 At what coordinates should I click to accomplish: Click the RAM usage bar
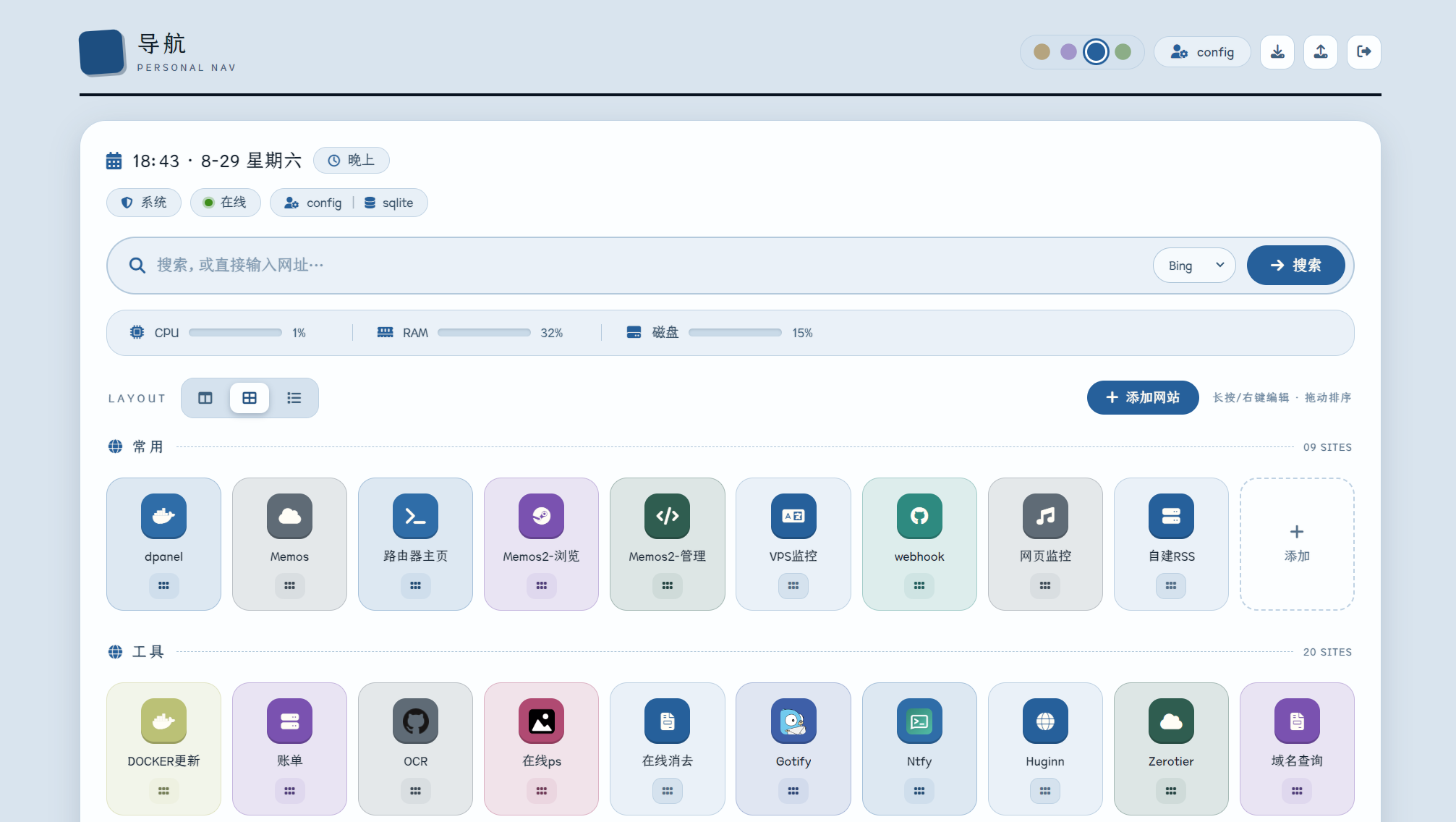484,333
